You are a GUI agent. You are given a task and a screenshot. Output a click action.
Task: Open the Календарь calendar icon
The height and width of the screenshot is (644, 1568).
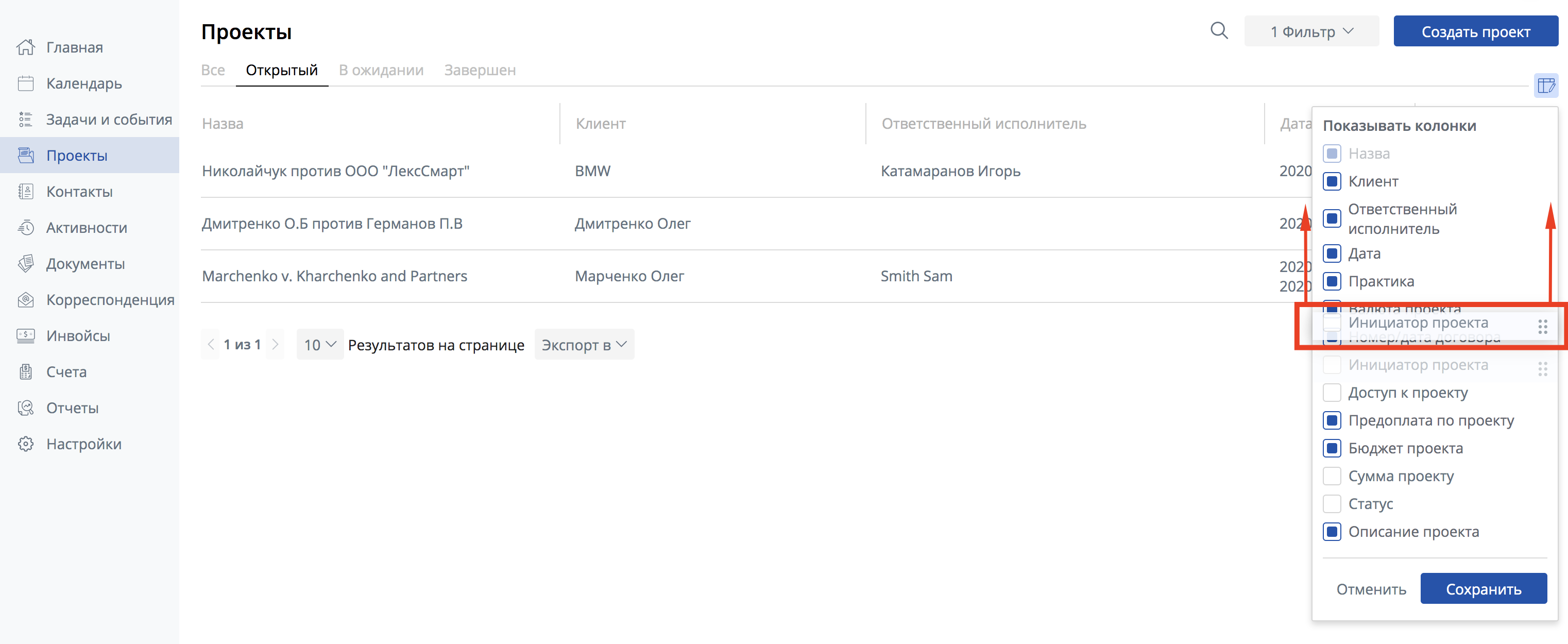point(26,83)
